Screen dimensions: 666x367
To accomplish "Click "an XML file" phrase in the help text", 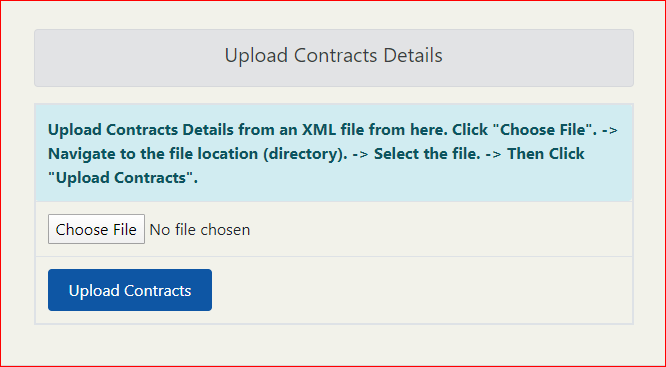I will (x=322, y=130).
